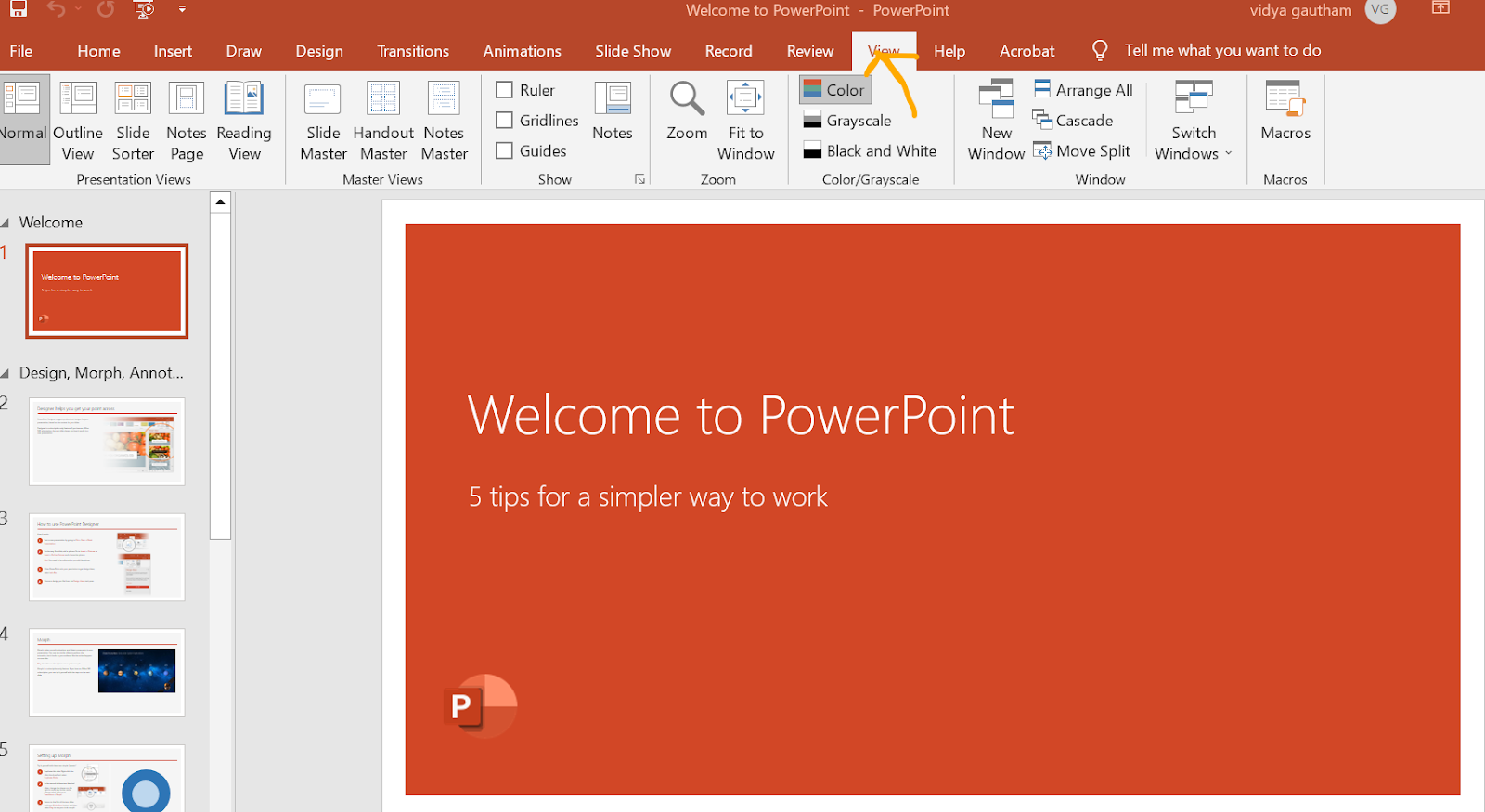1485x812 pixels.
Task: Switch to the Transitions tab
Action: coord(413,51)
